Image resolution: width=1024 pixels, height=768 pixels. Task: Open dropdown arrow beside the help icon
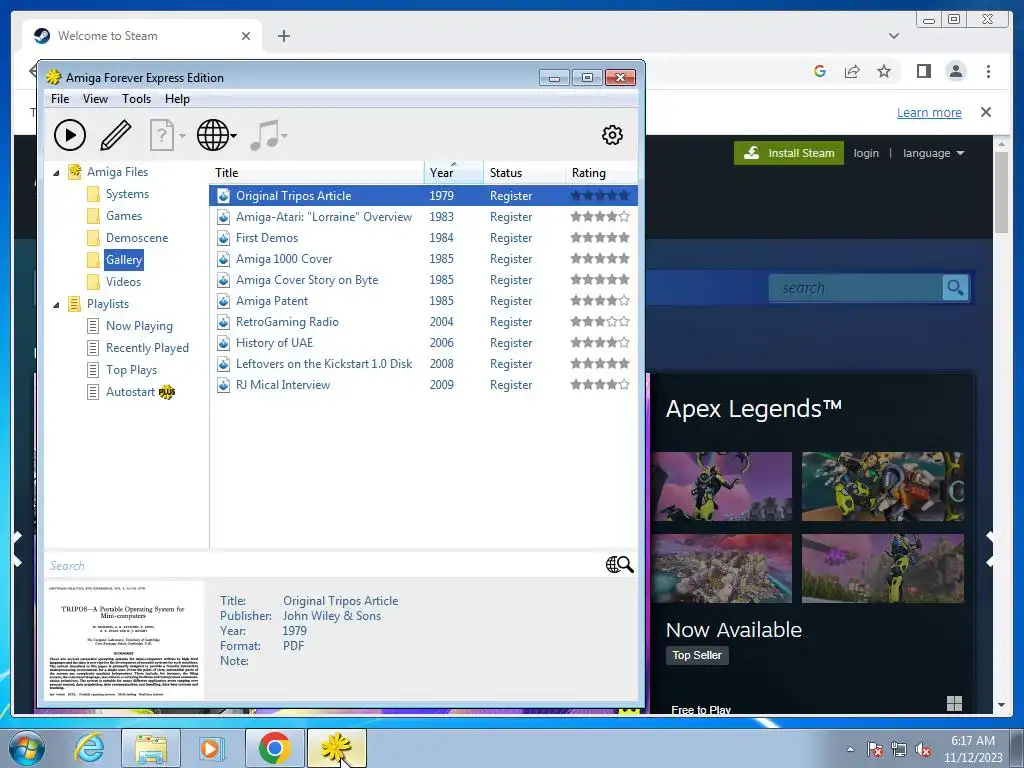pyautogui.click(x=182, y=136)
